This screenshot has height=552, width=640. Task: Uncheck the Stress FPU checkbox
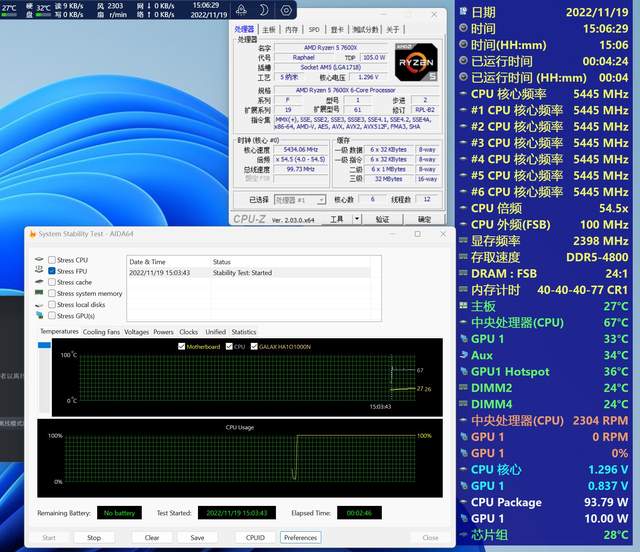(52, 271)
